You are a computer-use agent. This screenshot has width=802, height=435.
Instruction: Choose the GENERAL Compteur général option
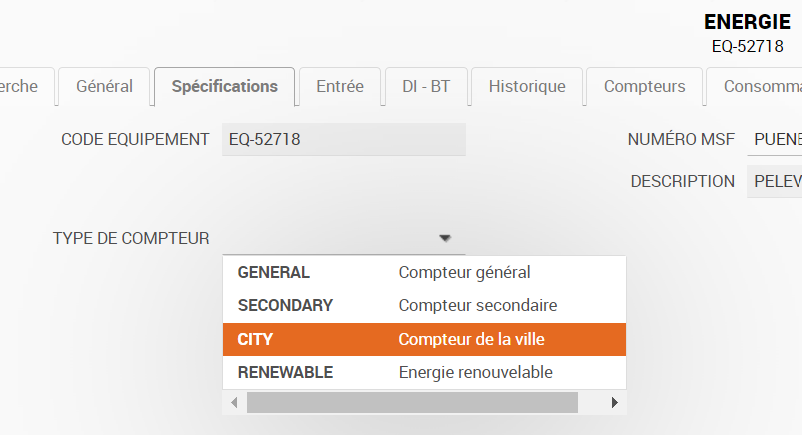point(425,272)
